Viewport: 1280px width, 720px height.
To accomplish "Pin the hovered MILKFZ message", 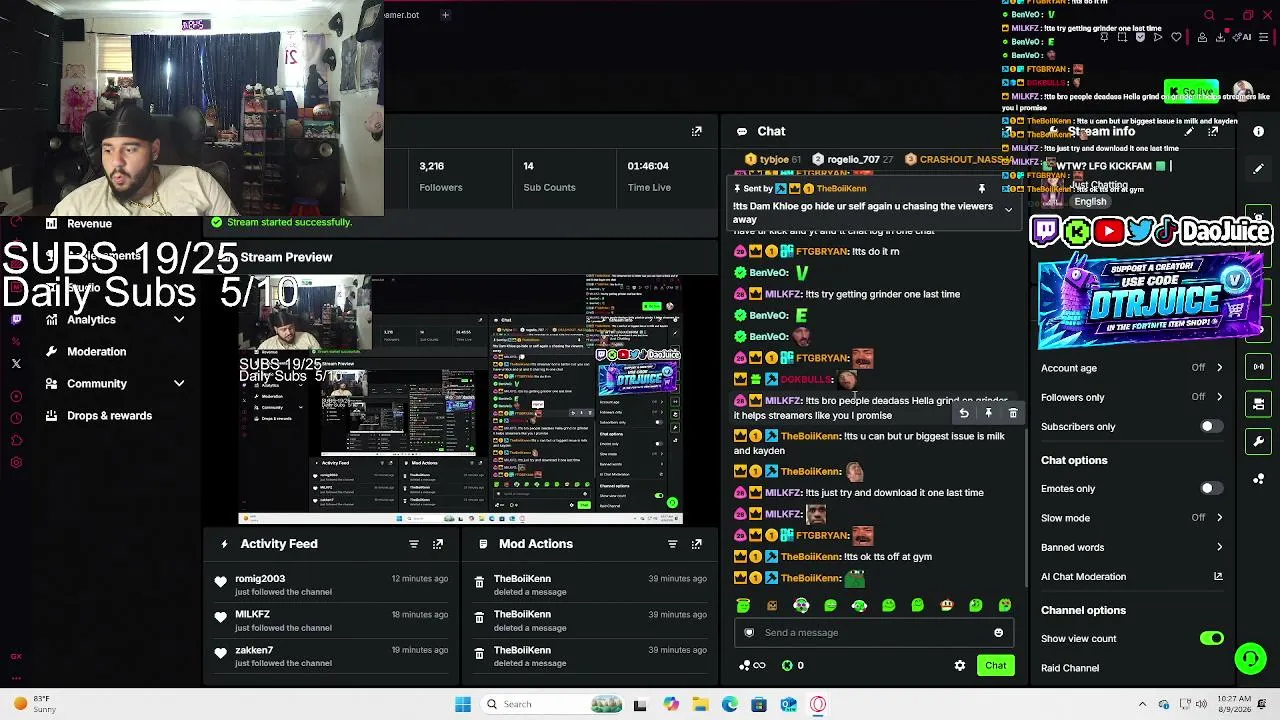I will pyautogui.click(x=988, y=413).
